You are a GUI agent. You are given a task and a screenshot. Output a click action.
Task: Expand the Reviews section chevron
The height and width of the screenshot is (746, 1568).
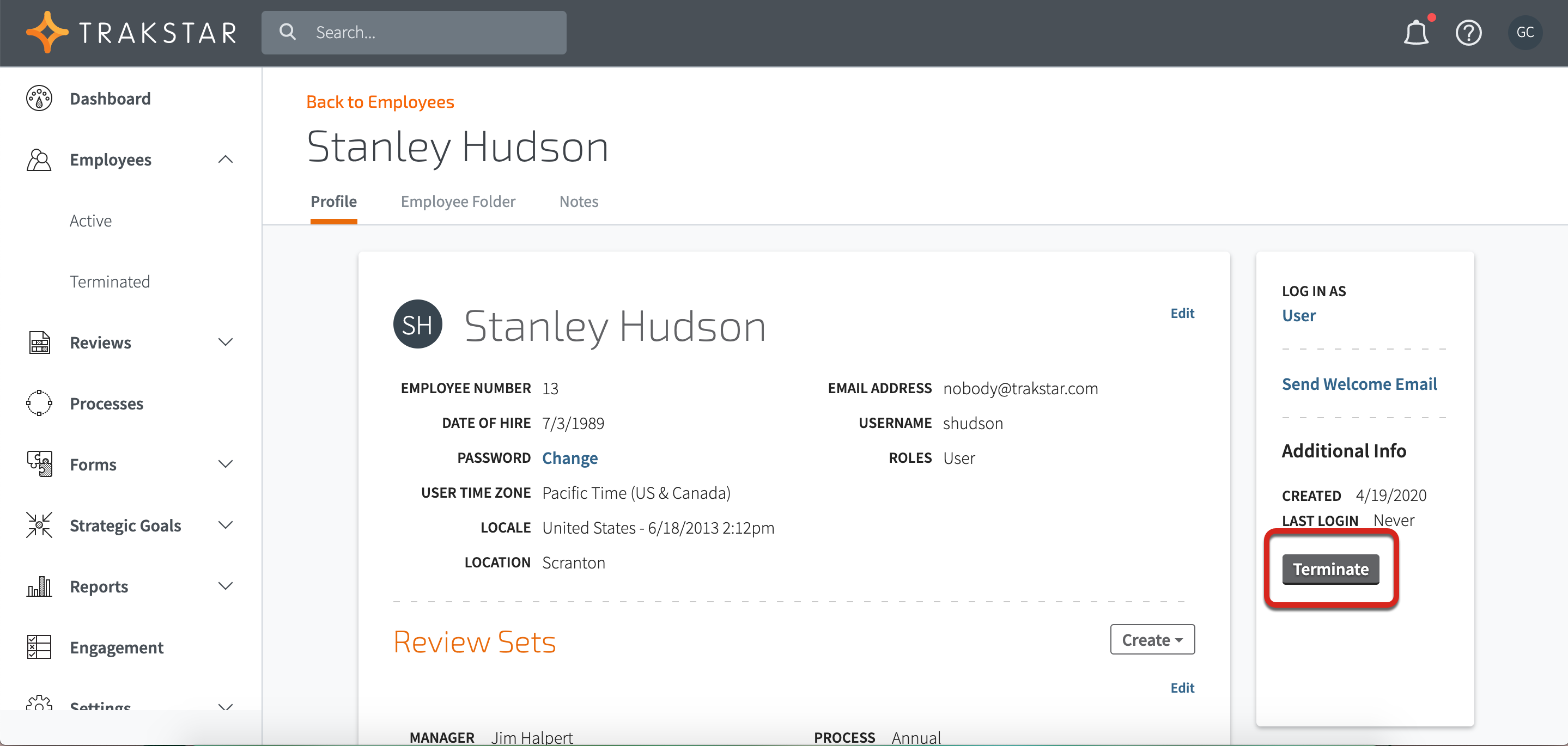(225, 342)
